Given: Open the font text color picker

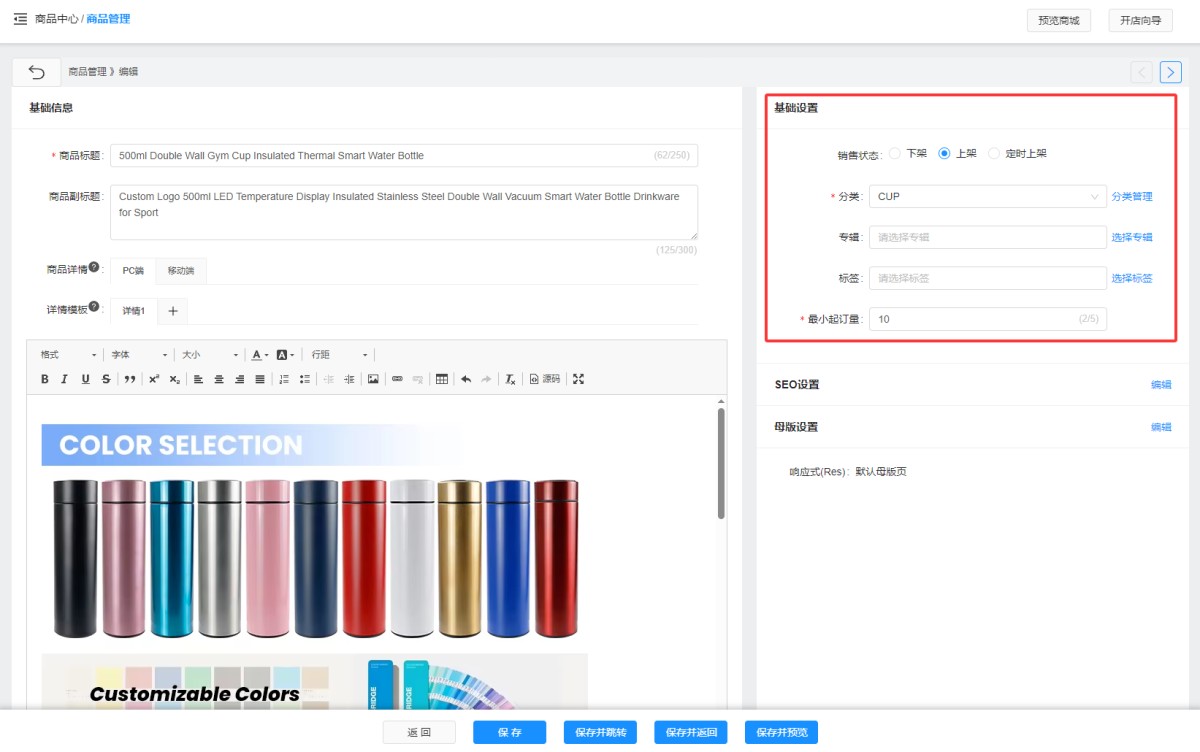Looking at the screenshot, I should (259, 355).
